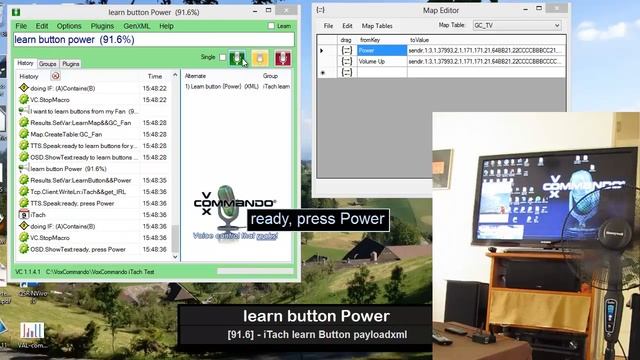Toggle the Single checkbox
The width and height of the screenshot is (640, 360).
(222, 57)
